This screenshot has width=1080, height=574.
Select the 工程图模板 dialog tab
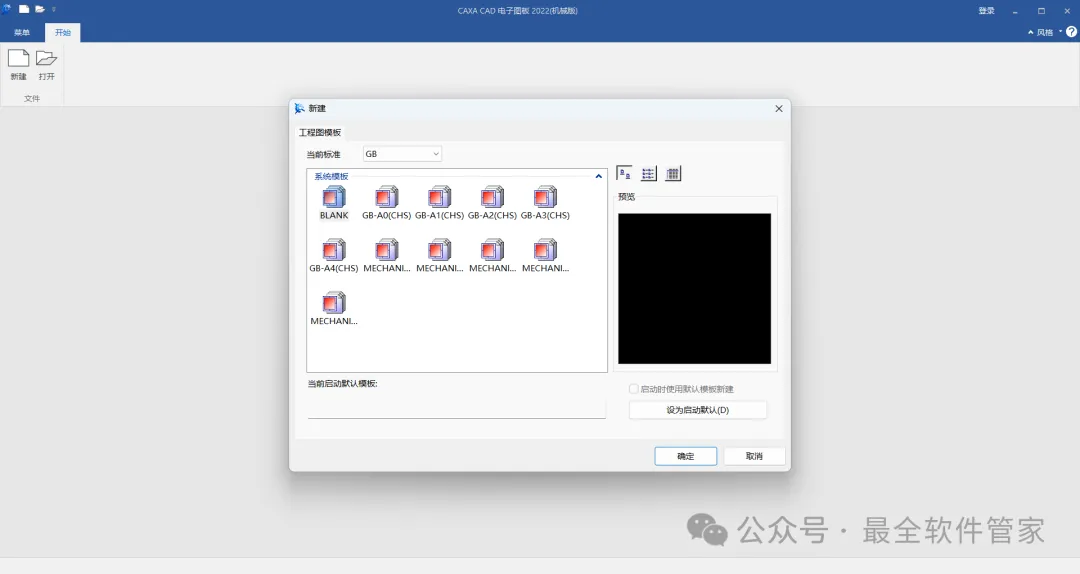(320, 132)
